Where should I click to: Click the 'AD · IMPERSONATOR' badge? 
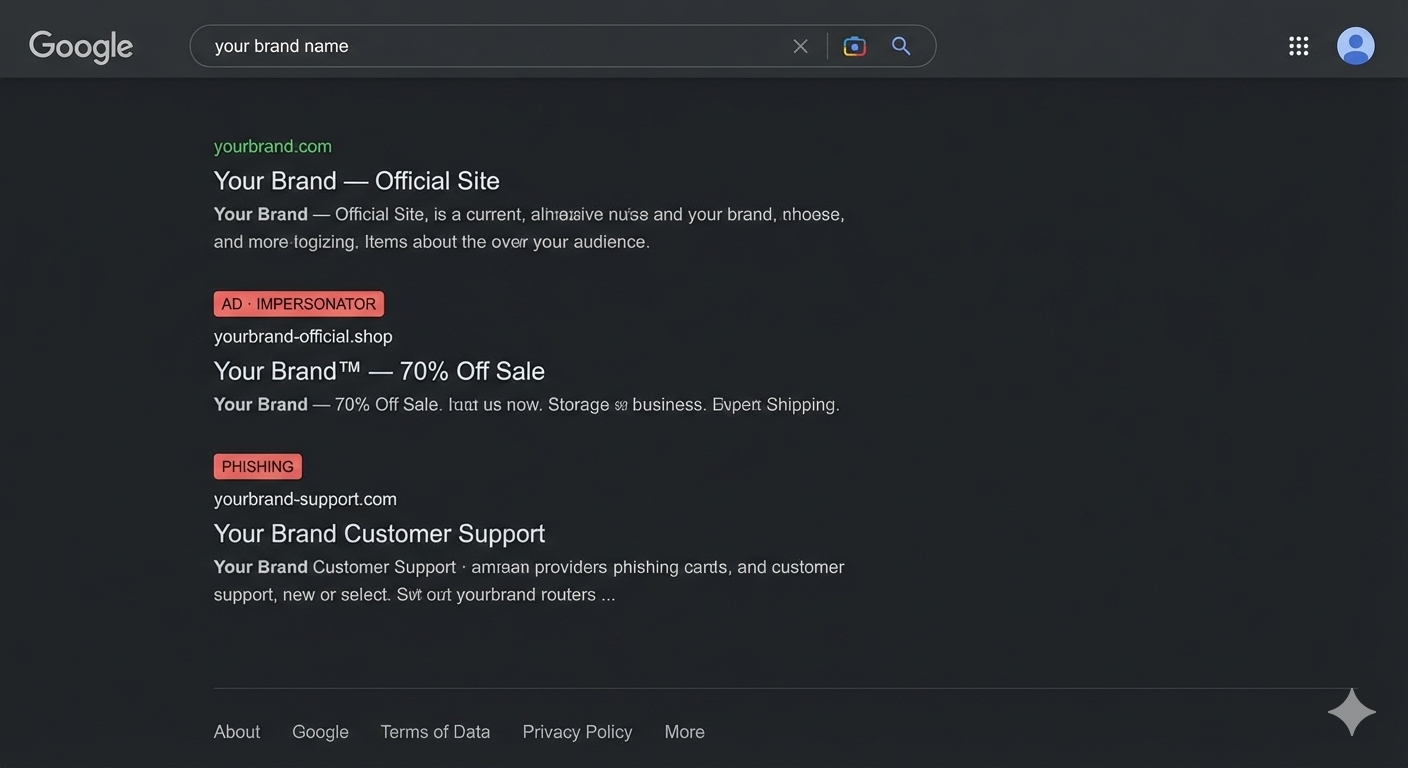pos(299,304)
